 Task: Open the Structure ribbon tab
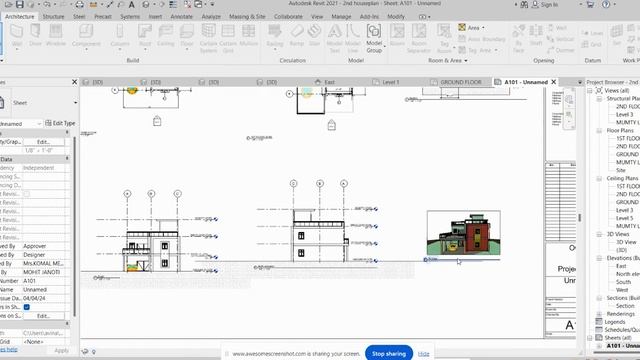coord(53,16)
